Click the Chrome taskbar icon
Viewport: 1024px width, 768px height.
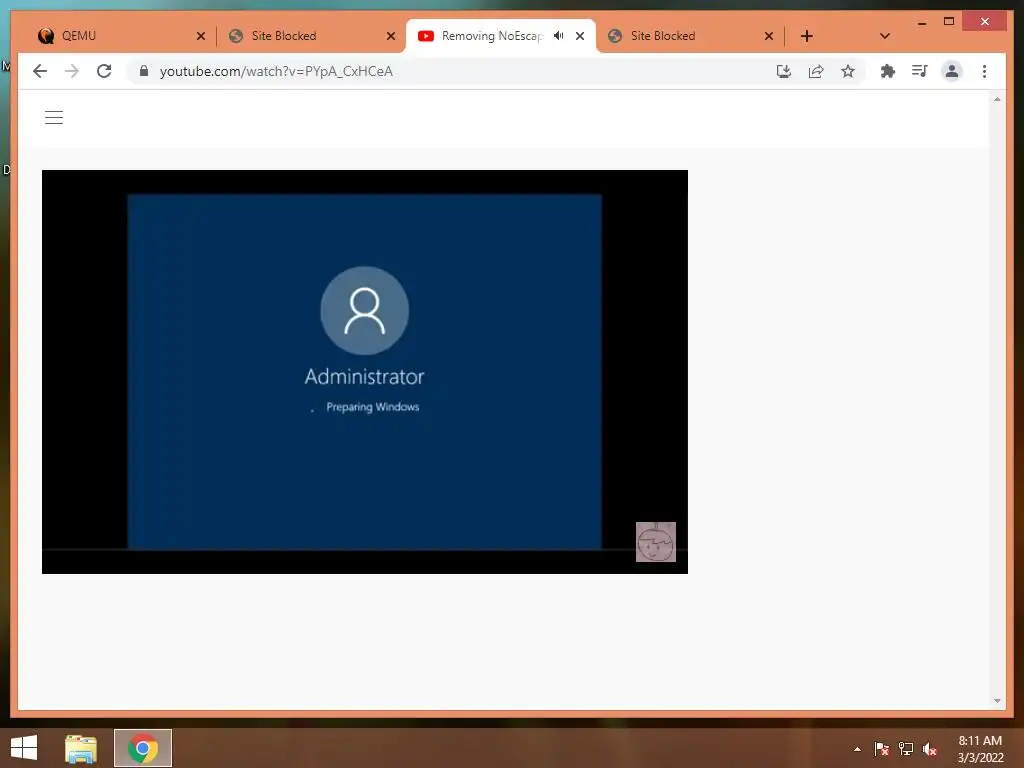(143, 748)
